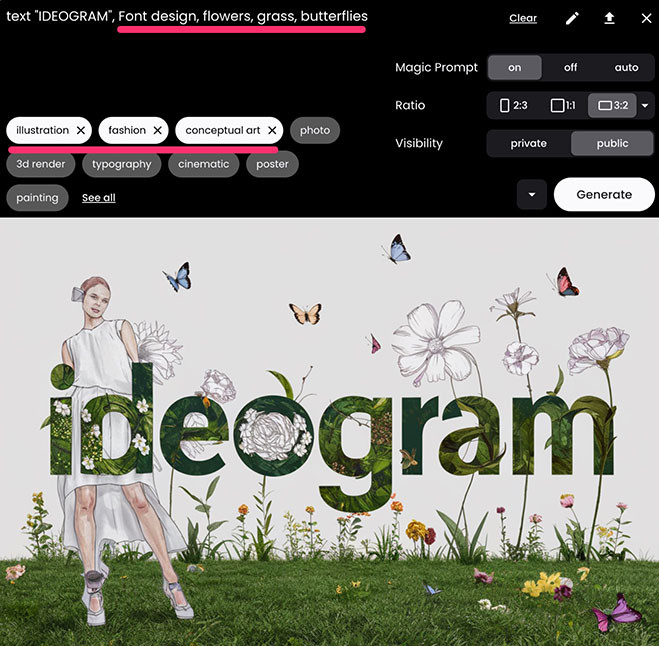Select the 3:2 landscape ratio option
659x646 pixels.
point(612,105)
